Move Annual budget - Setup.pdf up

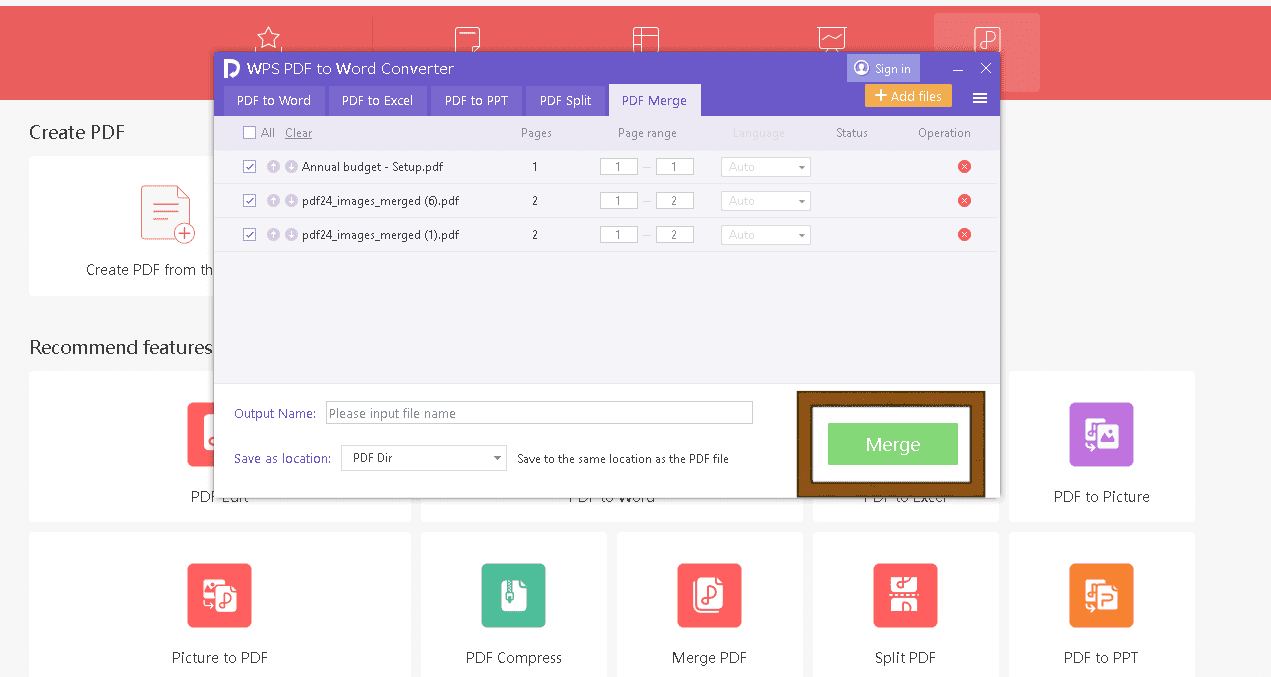273,167
